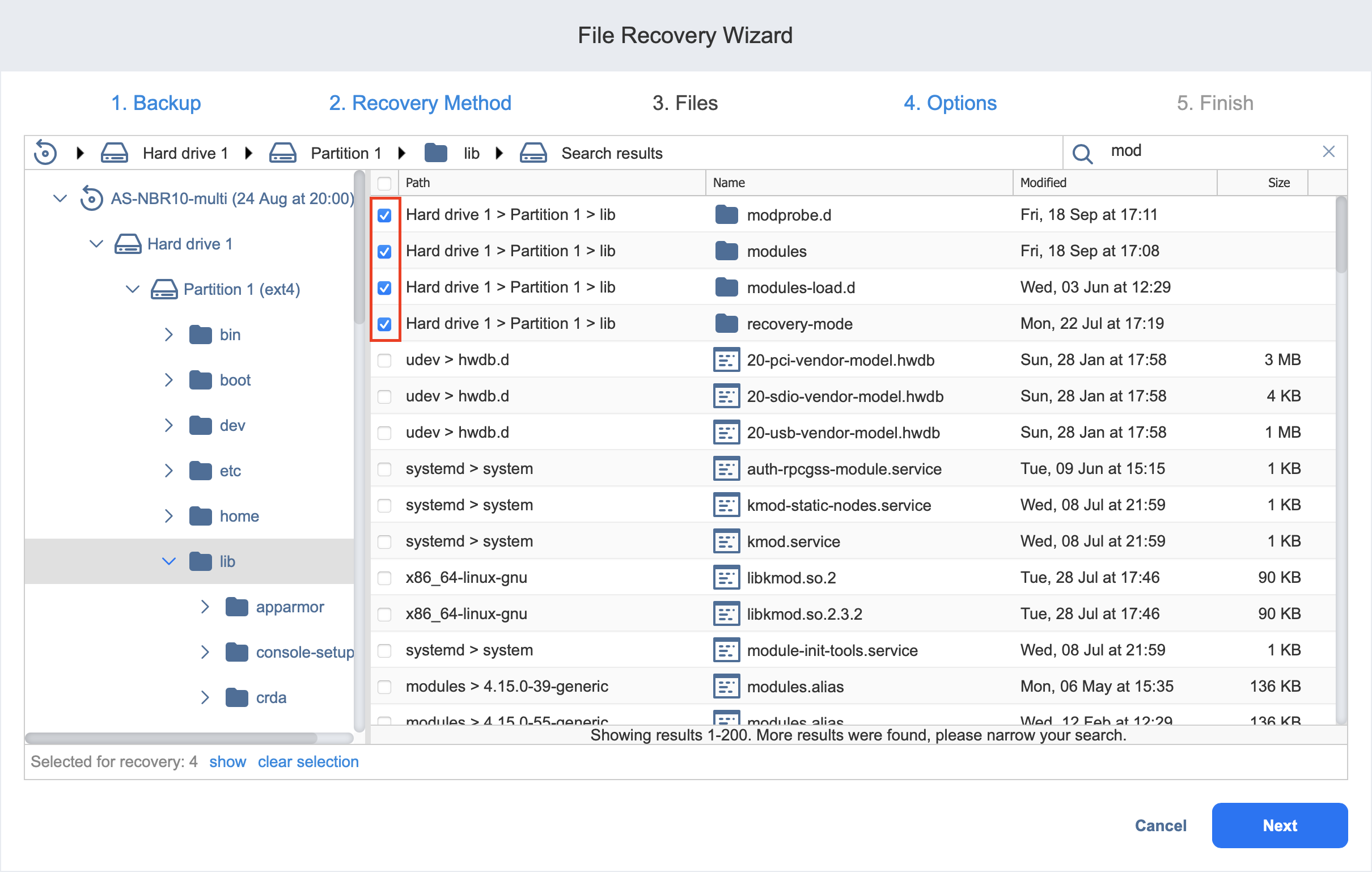Click the lib folder icon in breadcrumb
Image resolution: width=1372 pixels, height=872 pixels.
[x=436, y=153]
